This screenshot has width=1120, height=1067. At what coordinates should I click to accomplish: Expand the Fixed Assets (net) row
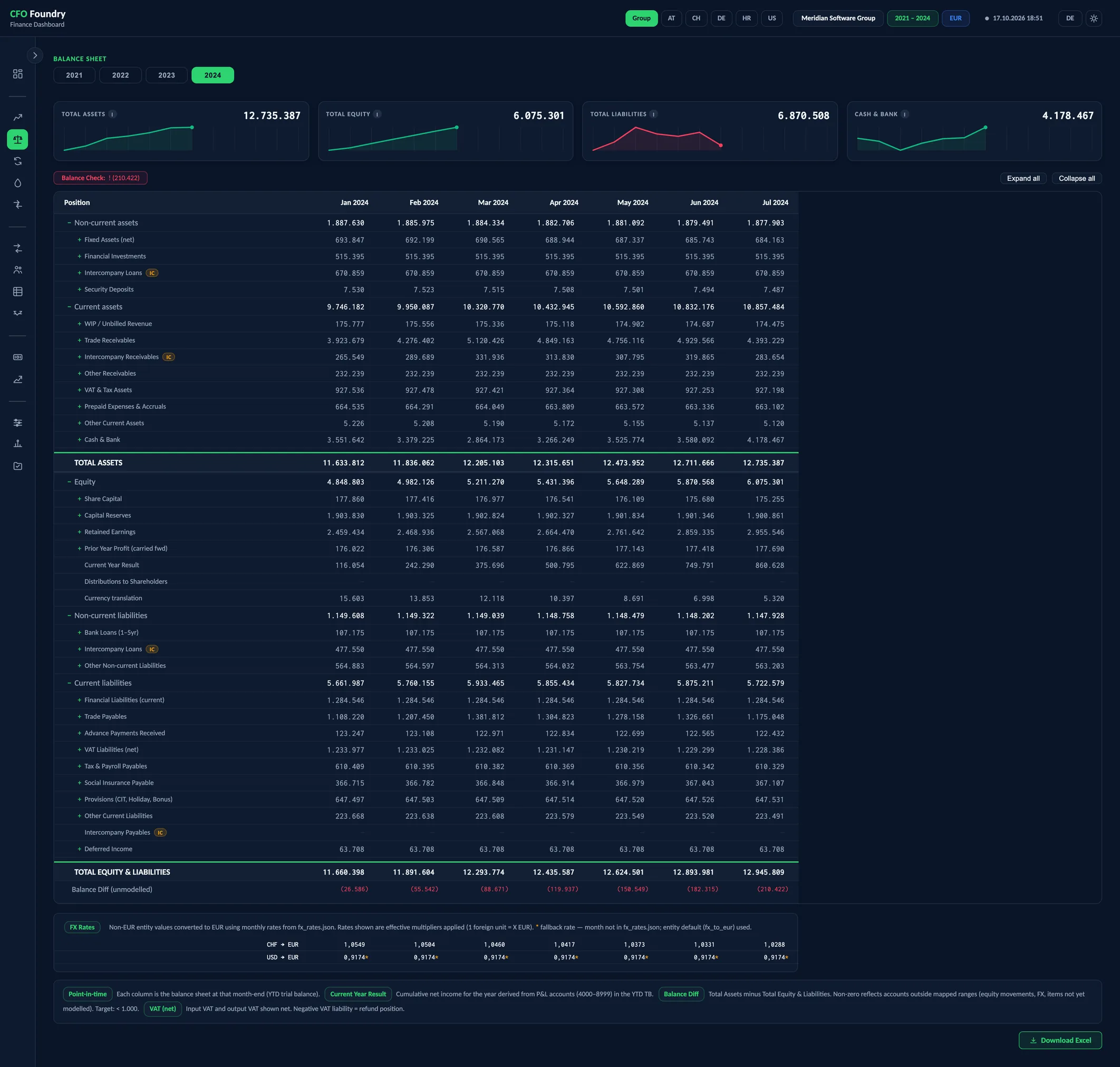click(x=80, y=240)
